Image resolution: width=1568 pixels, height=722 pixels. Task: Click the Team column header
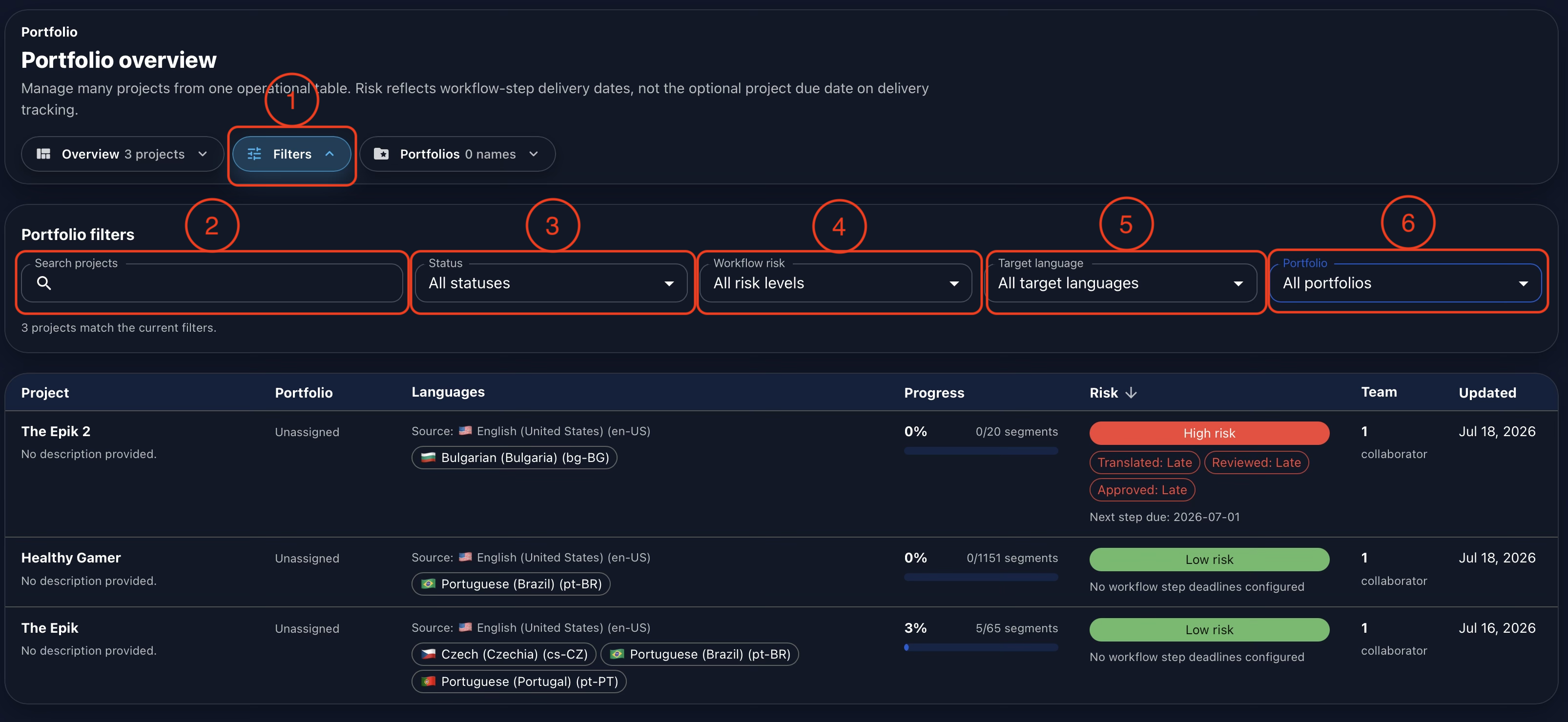tap(1379, 392)
